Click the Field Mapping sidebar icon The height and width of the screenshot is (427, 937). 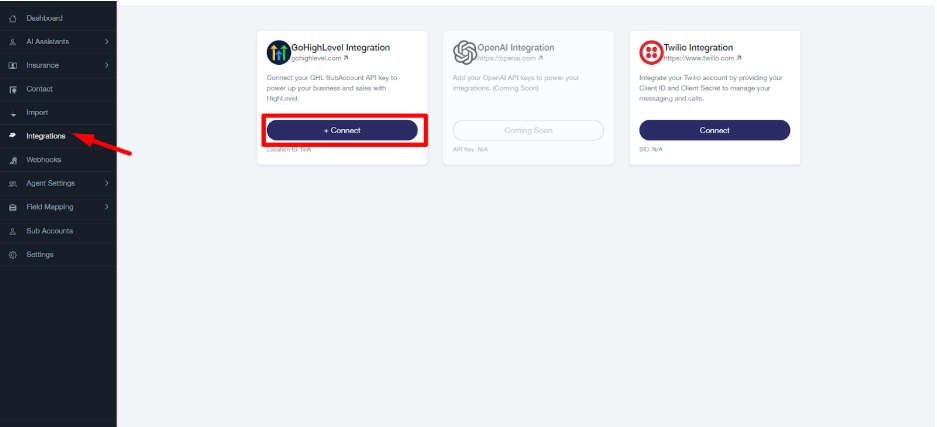13,207
